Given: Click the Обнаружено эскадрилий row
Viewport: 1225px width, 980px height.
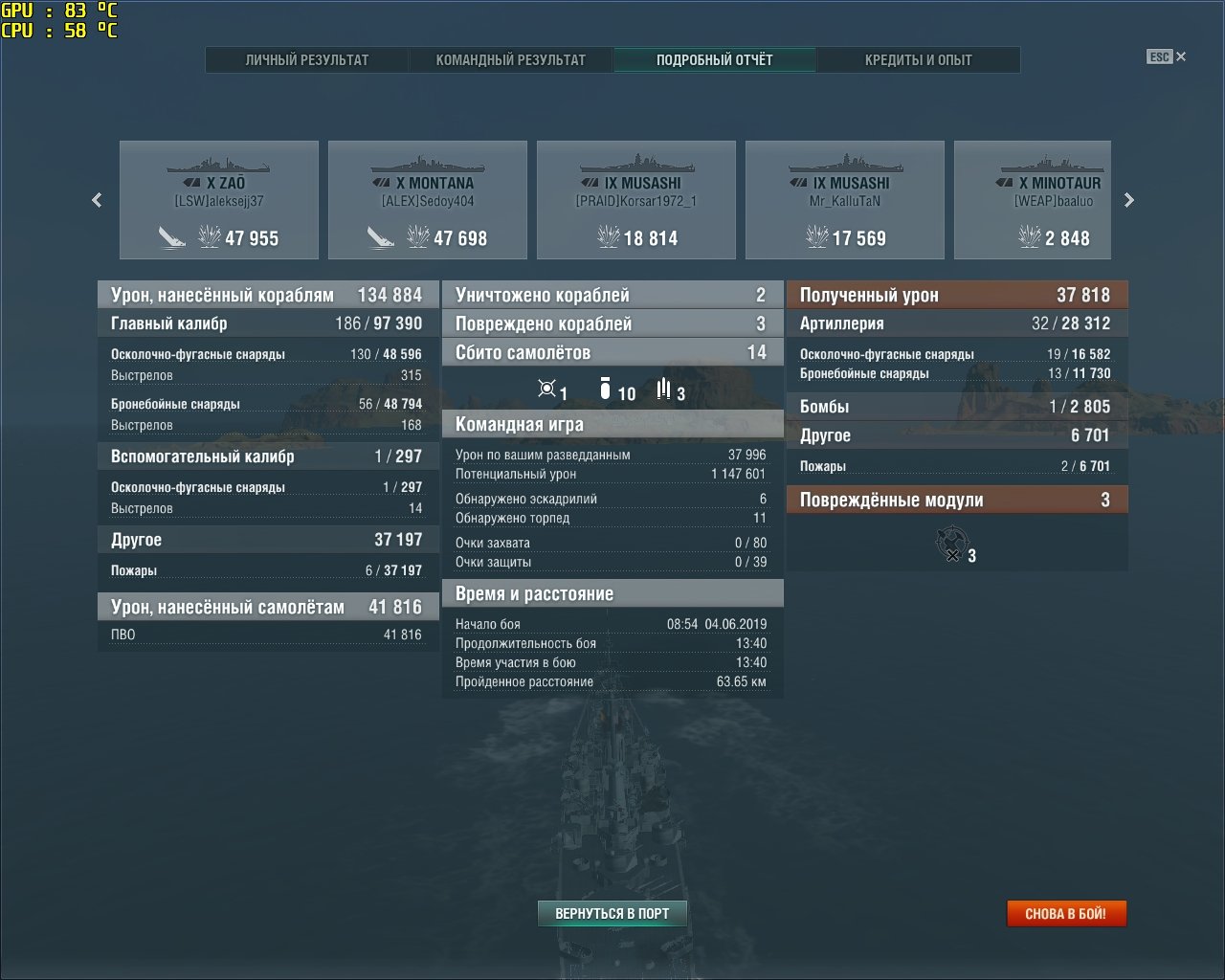Looking at the screenshot, I should click(611, 499).
